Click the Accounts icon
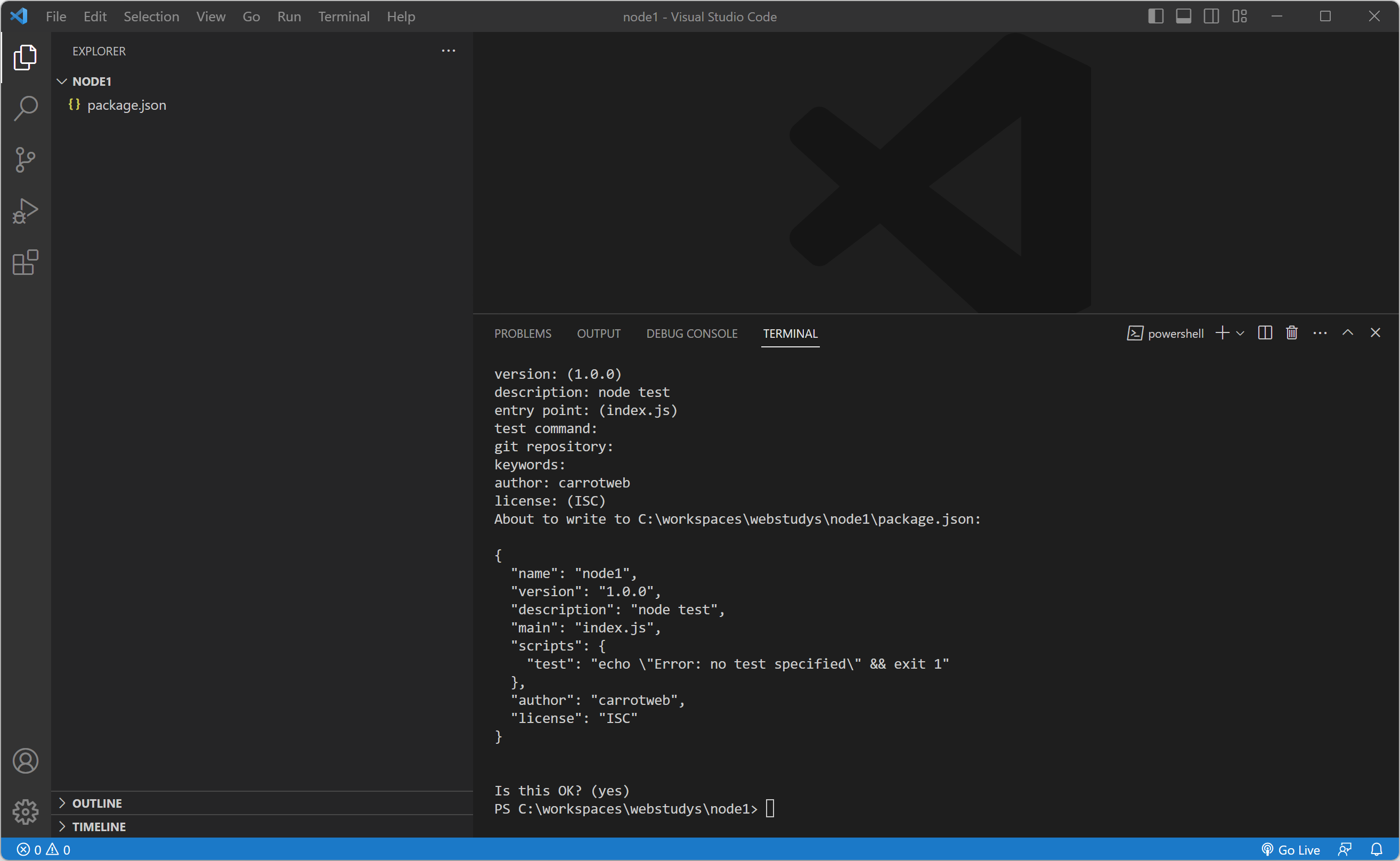Image resolution: width=1400 pixels, height=861 pixels. pos(26,761)
